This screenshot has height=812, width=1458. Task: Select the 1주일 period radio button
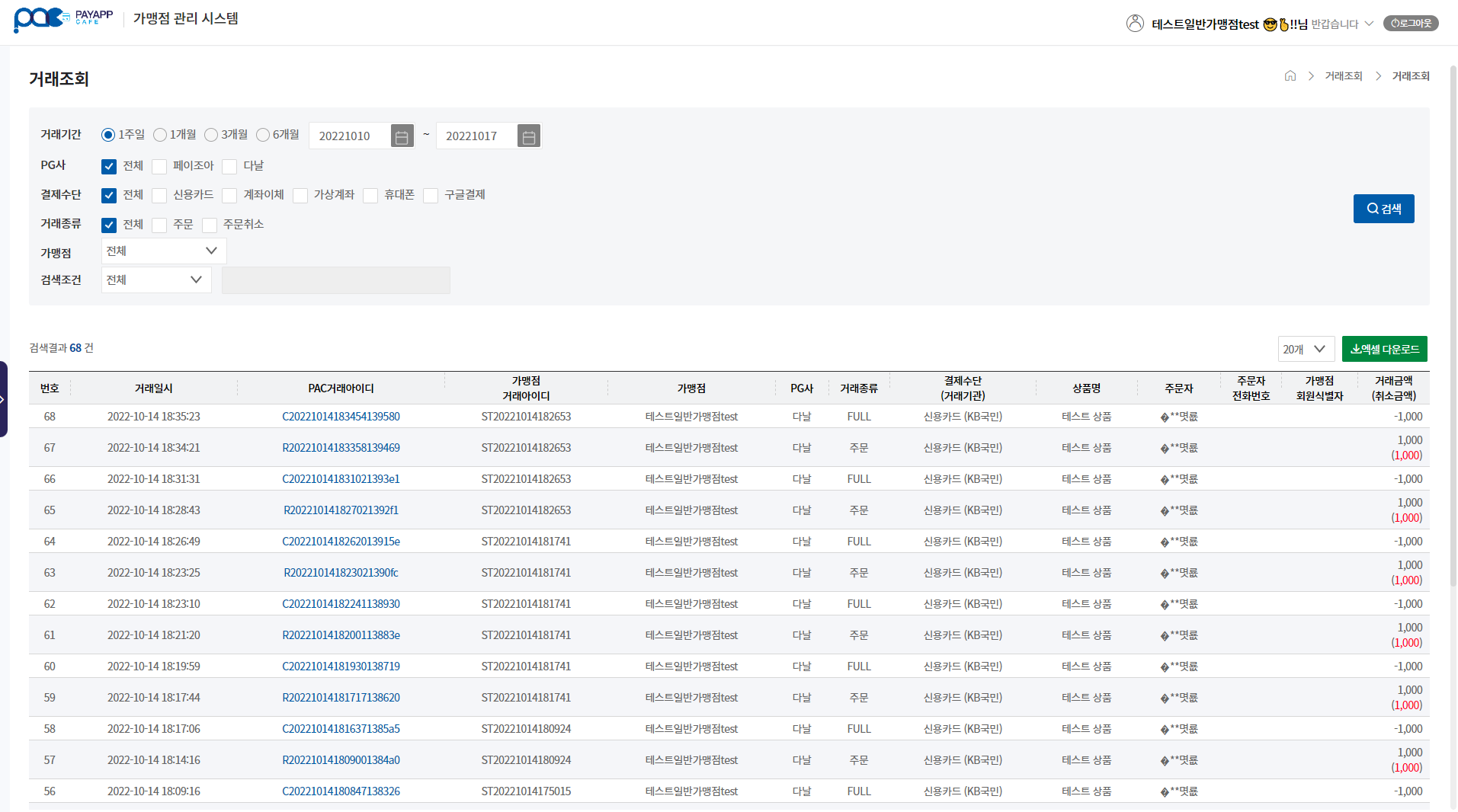tap(108, 135)
